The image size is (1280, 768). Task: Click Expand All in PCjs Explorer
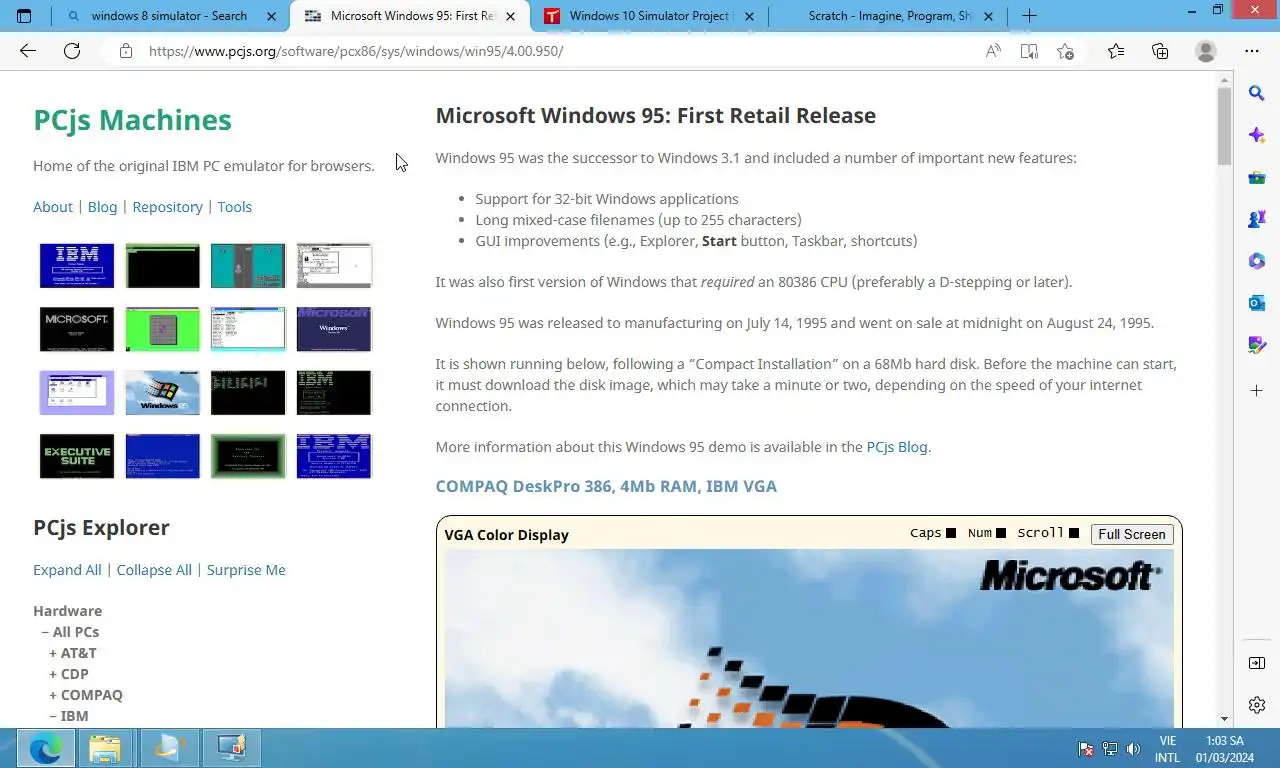67,570
